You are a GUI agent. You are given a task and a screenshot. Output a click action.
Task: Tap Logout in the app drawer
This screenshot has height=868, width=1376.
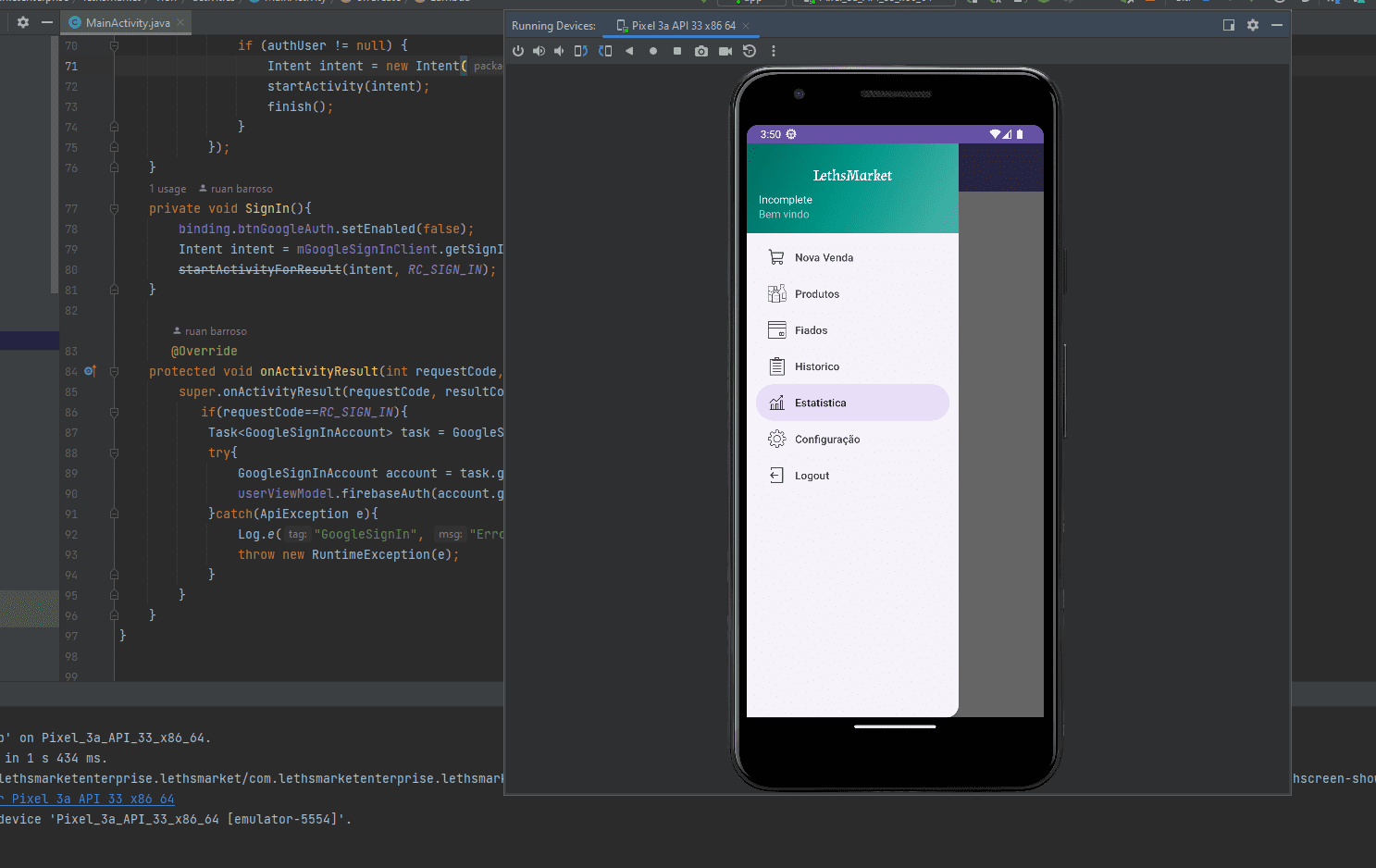pos(812,476)
